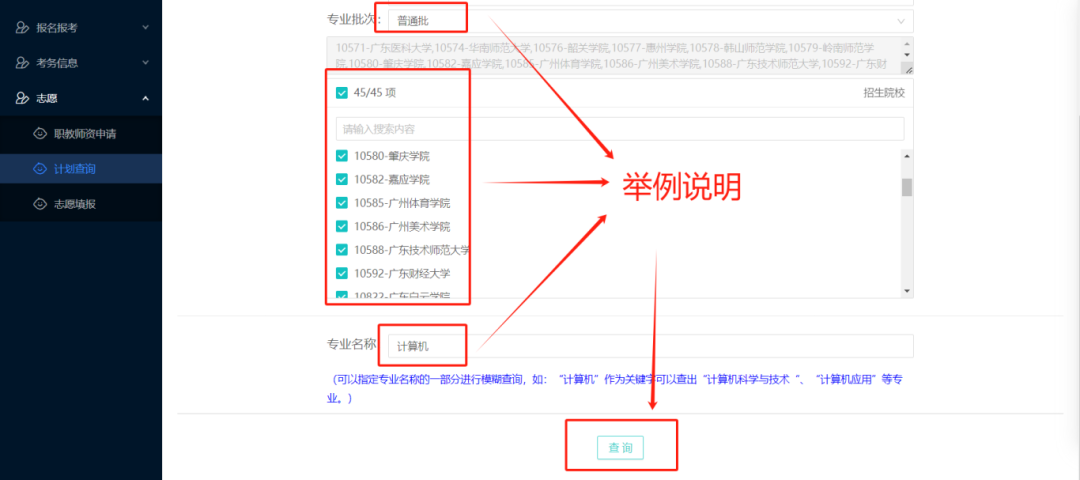This screenshot has width=1080, height=480.
Task: Click scroll-down arrow of school list
Action: (907, 291)
